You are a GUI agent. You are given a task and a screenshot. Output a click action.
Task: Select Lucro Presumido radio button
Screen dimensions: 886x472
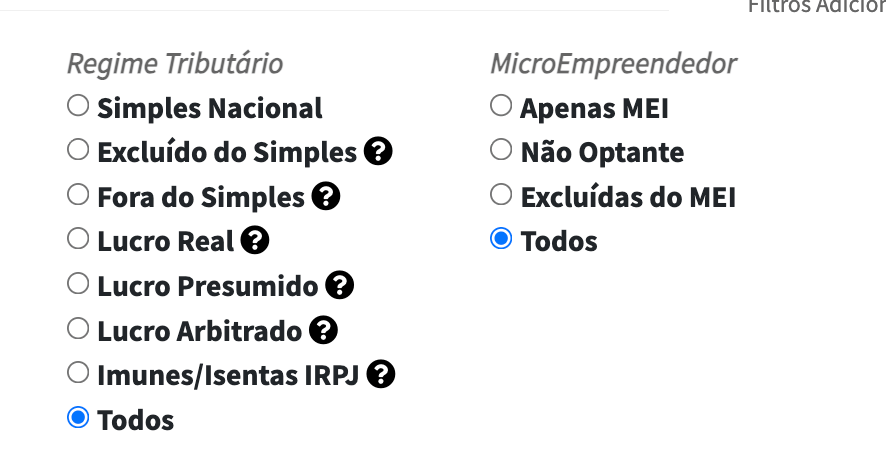pos(78,284)
